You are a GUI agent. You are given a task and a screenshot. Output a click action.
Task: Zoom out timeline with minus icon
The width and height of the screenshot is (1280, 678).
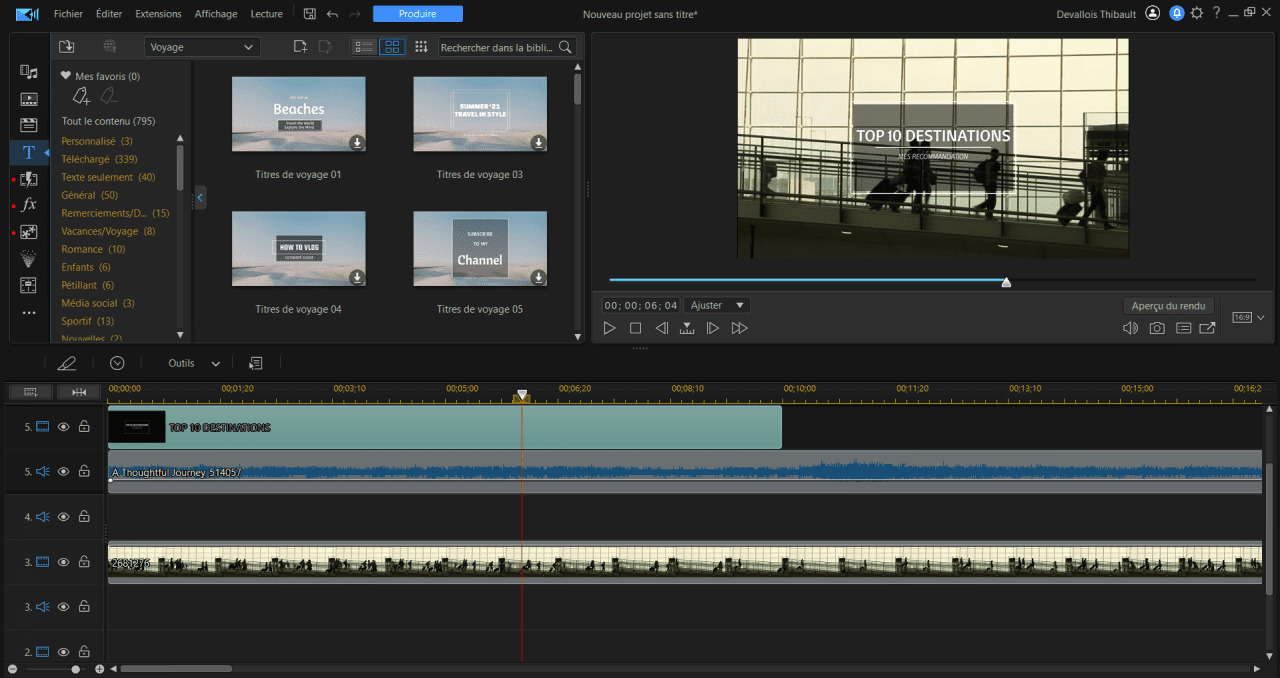12,669
